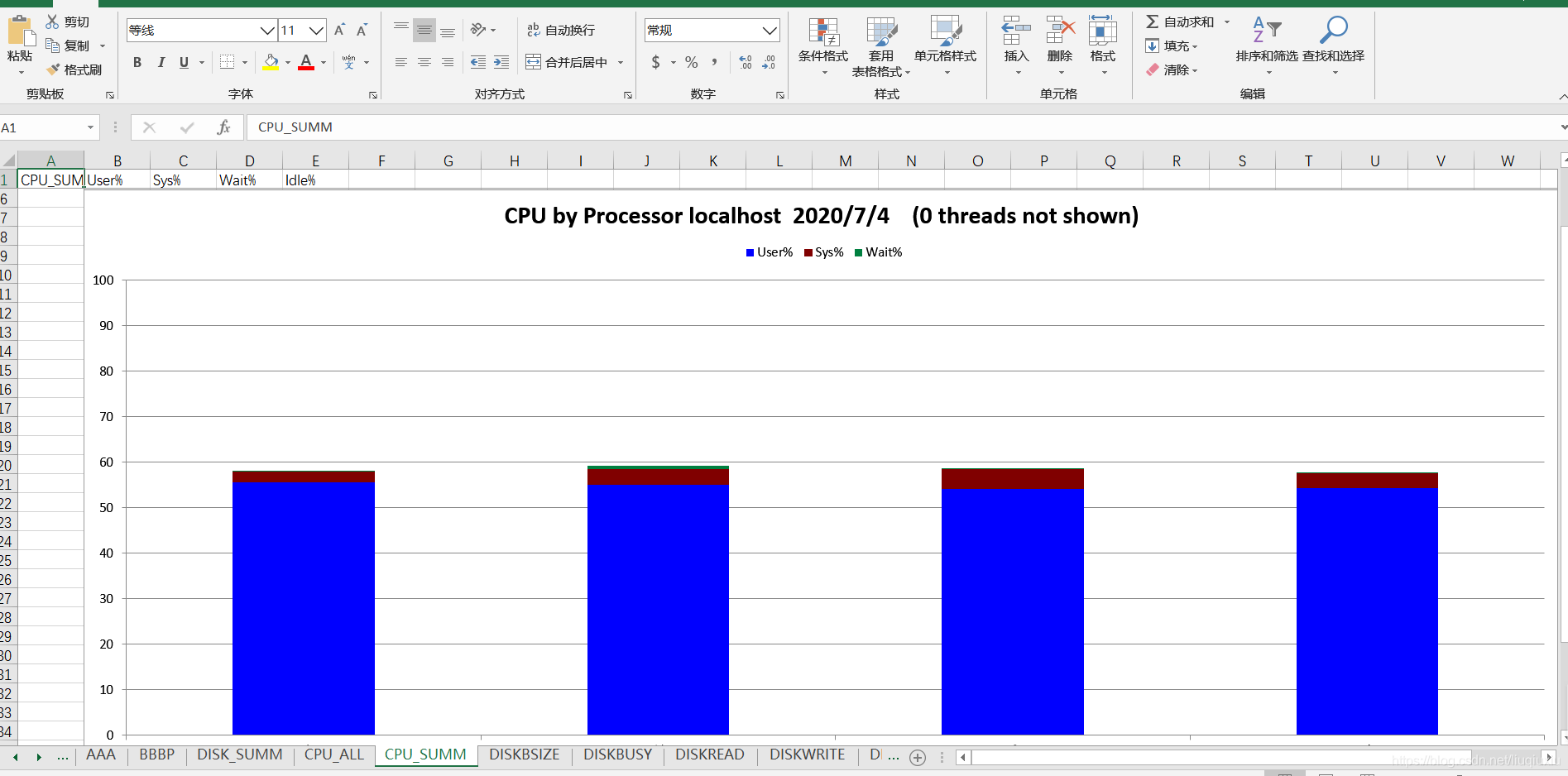Toggle underline formatting
The image size is (1568, 776).
click(x=184, y=62)
